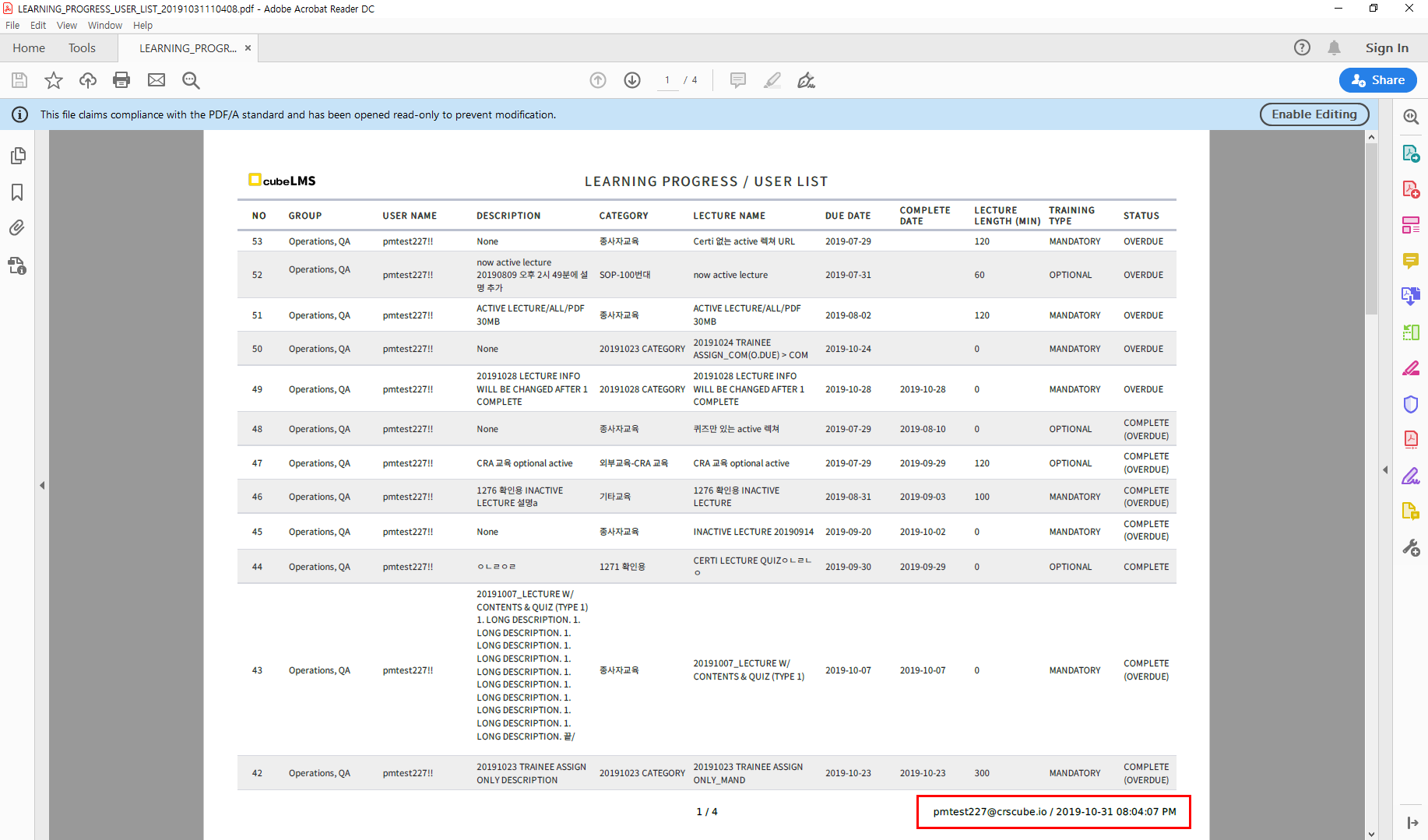Switch to the Tools tab
This screenshot has width=1428, height=840.
point(82,48)
